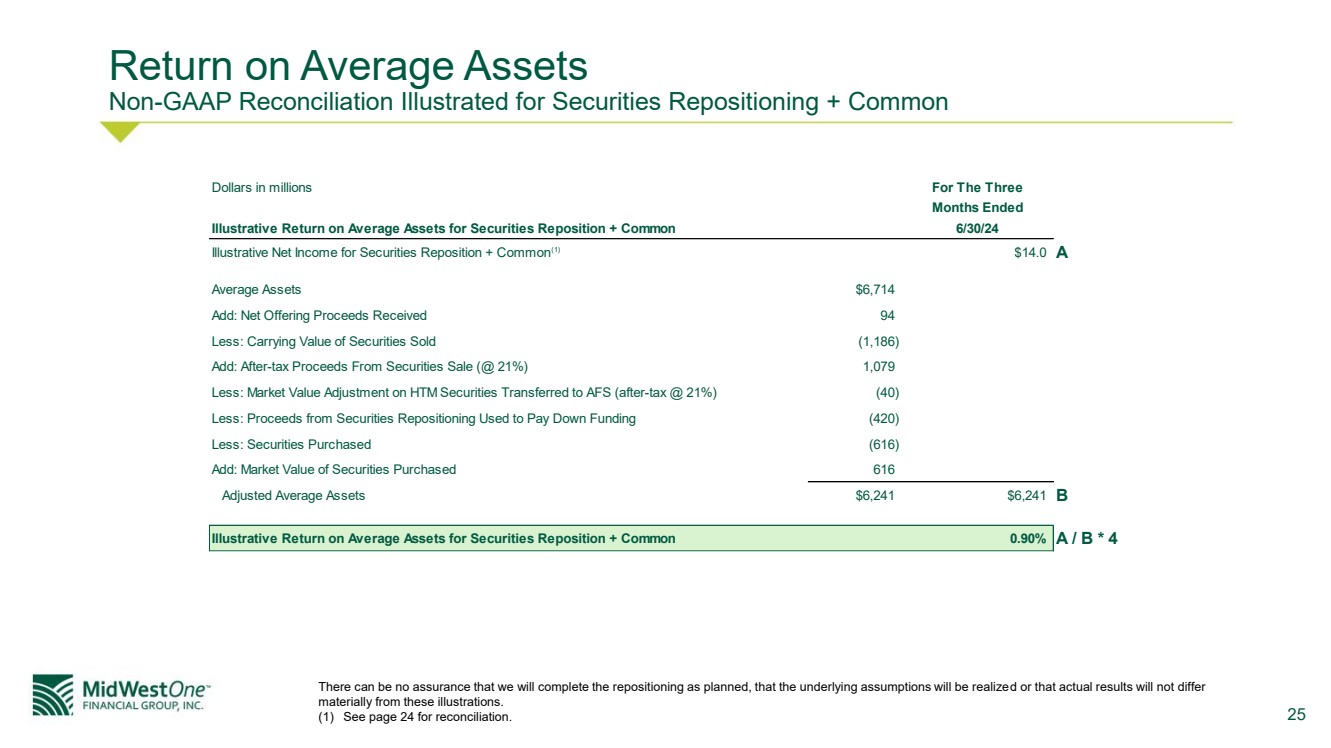This screenshot has height=748, width=1331.
Task: Click 'Add: Net Offering Proceeds Received' row
Action: pyautogui.click(x=319, y=316)
